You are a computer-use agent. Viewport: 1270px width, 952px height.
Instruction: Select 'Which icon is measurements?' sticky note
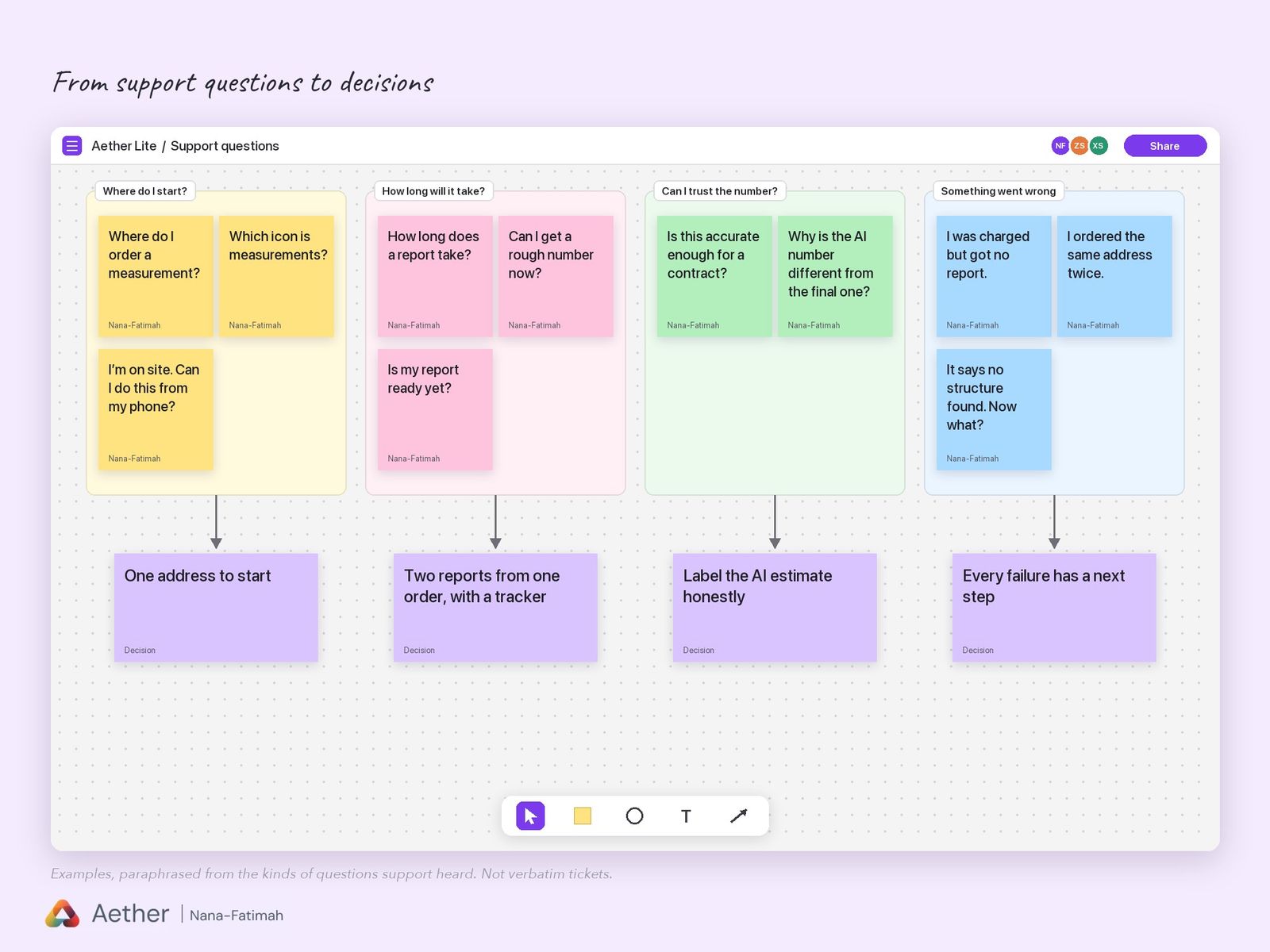276,276
